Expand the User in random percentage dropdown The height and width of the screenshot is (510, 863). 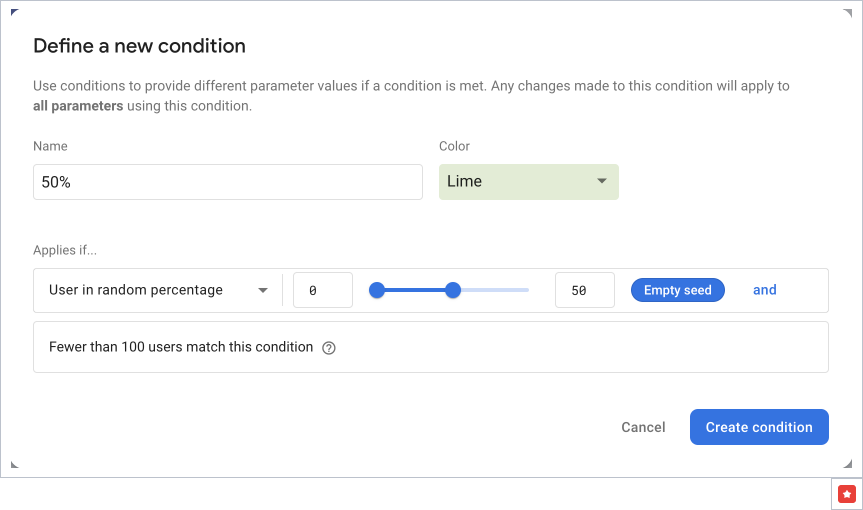pos(158,290)
